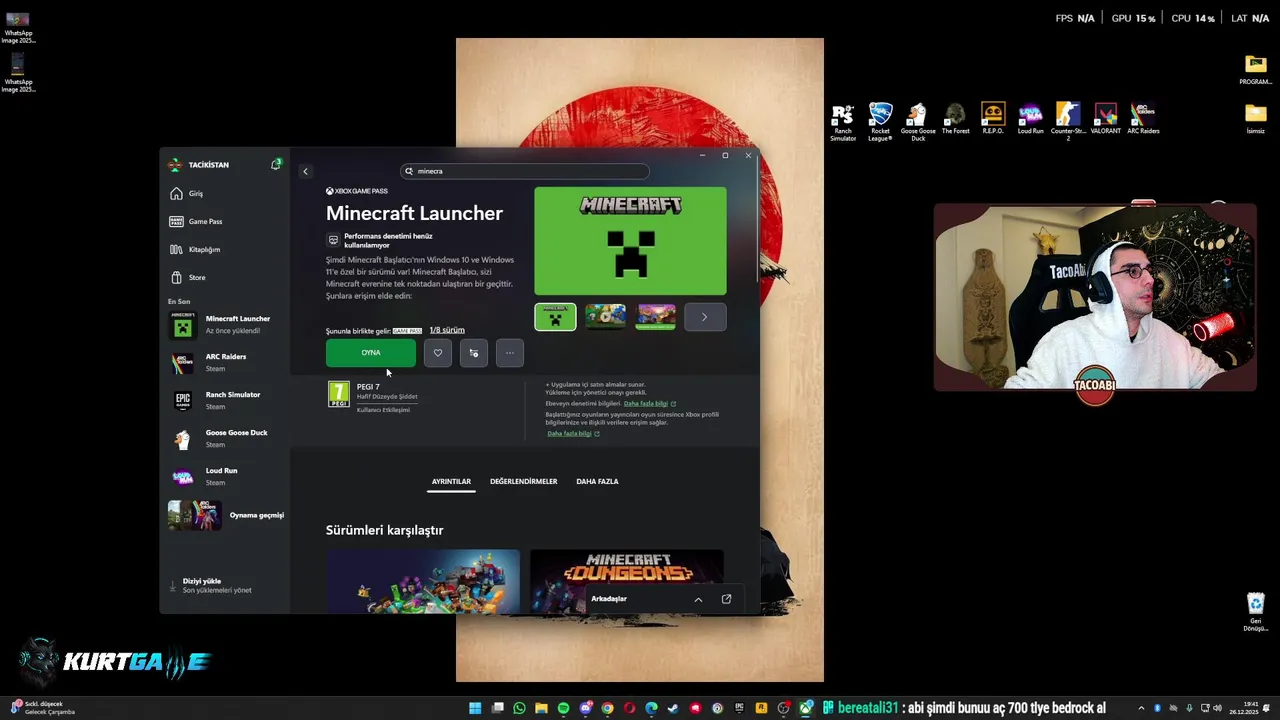Focus the search field containing minecra

(525, 171)
